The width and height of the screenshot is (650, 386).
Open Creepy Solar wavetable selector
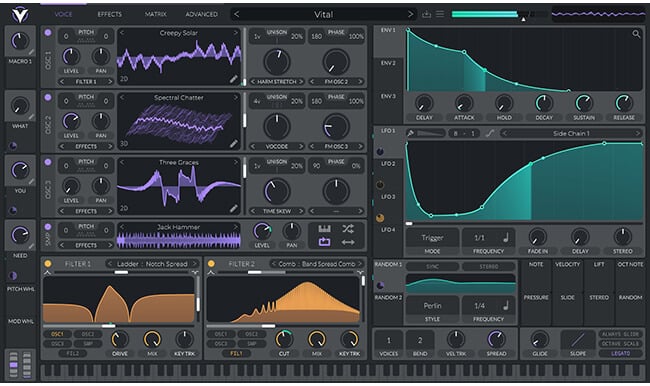[x=179, y=33]
